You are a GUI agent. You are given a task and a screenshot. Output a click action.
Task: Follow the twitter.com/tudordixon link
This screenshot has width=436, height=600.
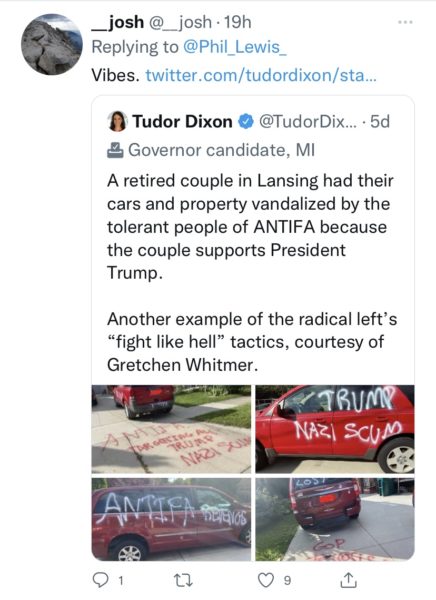pos(261,75)
